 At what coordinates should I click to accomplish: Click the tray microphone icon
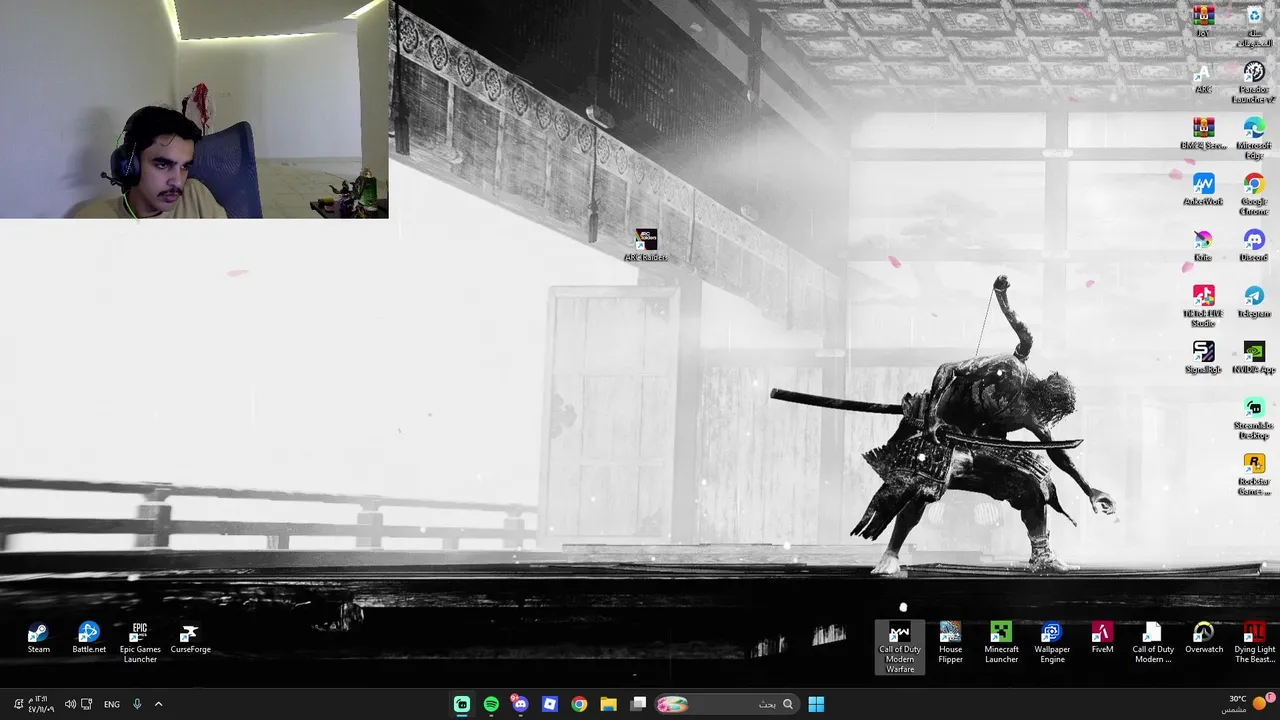(137, 704)
